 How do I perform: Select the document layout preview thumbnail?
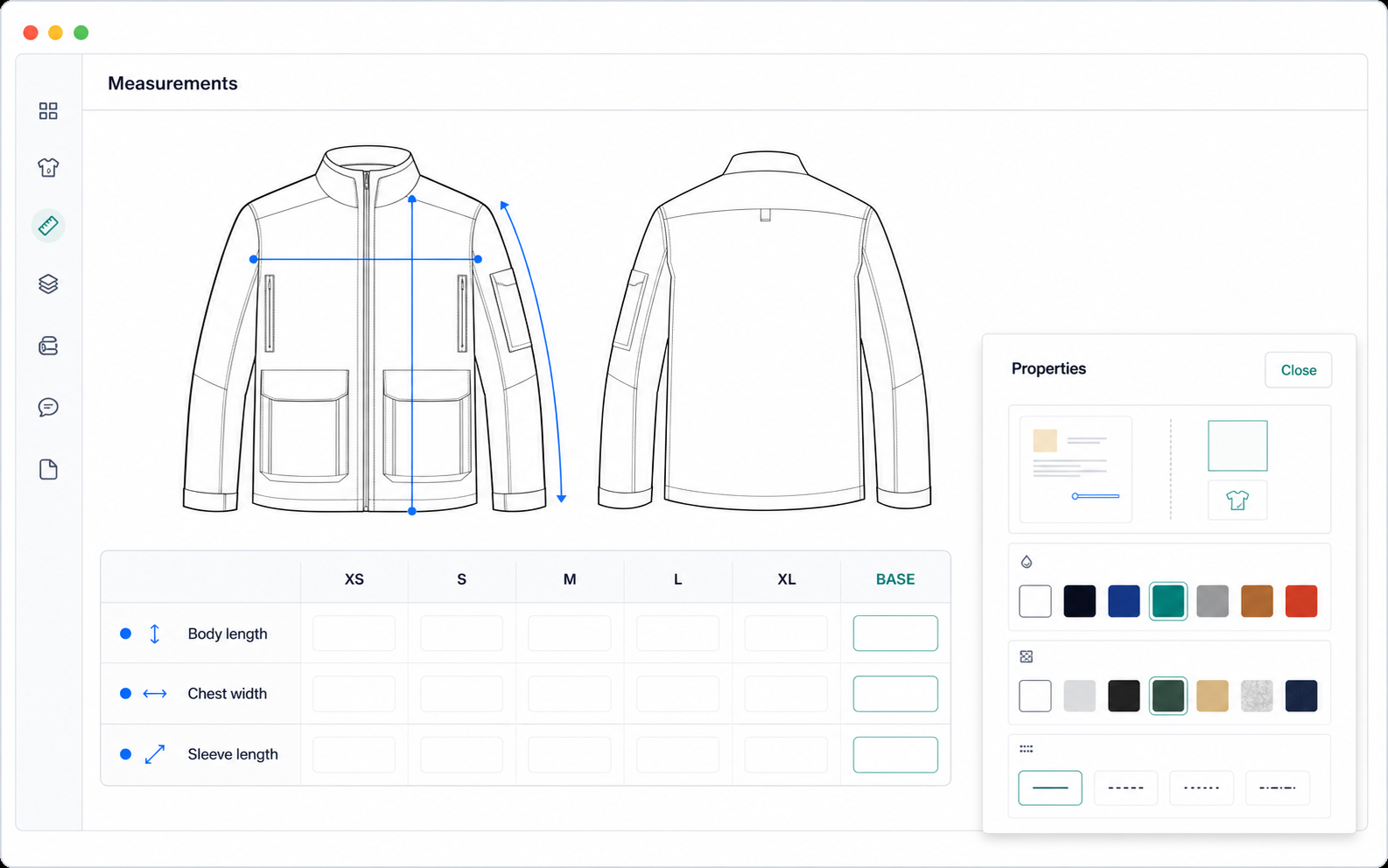point(1076,470)
